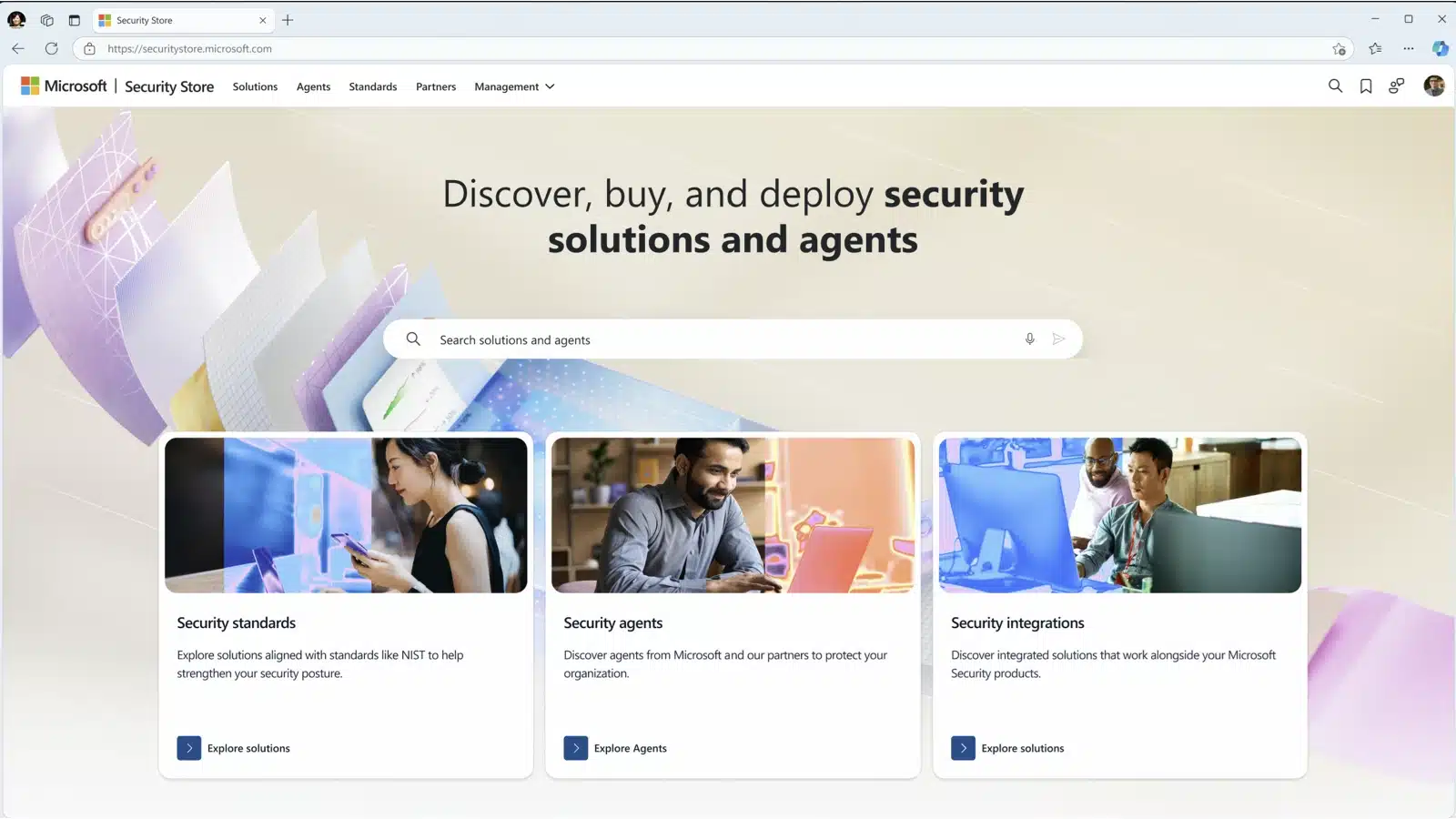Open the bookmark/saved items icon
This screenshot has width=1456, height=819.
point(1365,86)
